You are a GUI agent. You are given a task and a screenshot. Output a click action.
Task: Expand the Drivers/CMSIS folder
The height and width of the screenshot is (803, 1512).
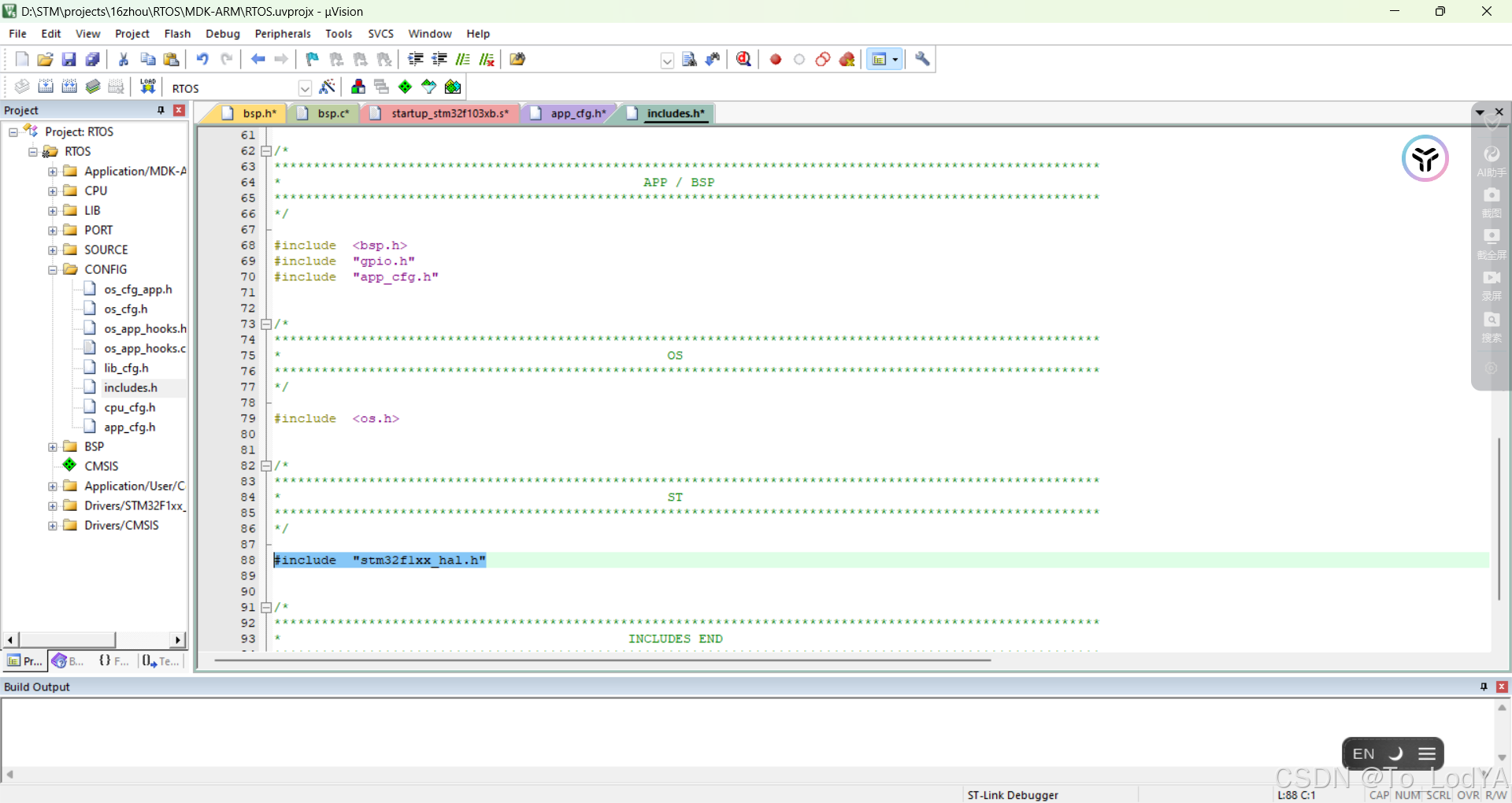tap(53, 526)
